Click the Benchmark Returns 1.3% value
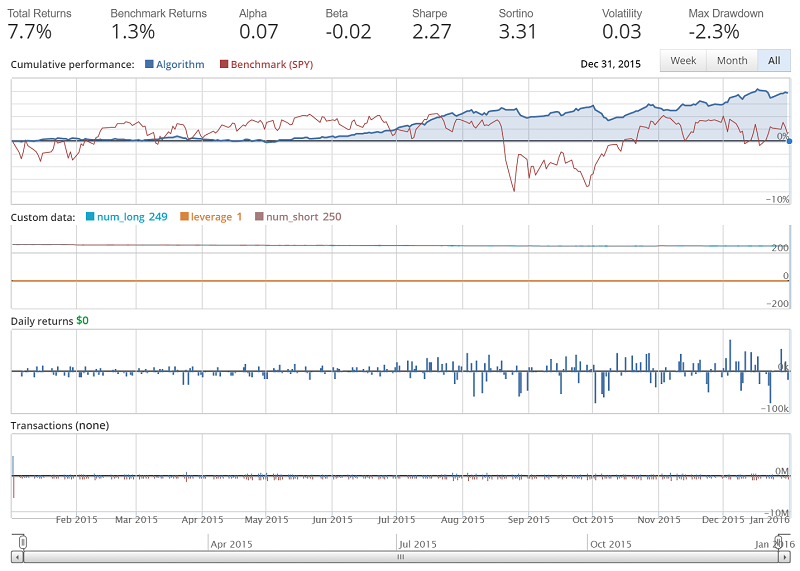Viewport: 800px width, 571px height. [131, 31]
